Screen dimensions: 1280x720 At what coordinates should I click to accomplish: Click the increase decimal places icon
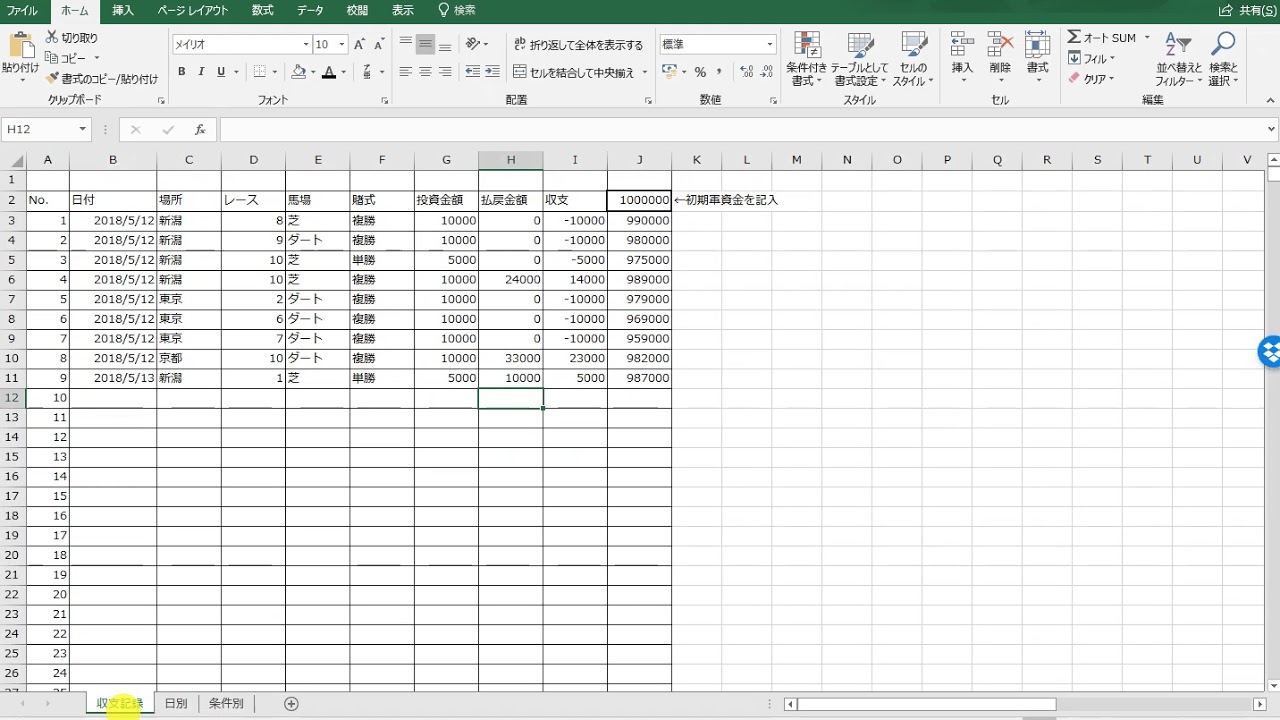746,72
